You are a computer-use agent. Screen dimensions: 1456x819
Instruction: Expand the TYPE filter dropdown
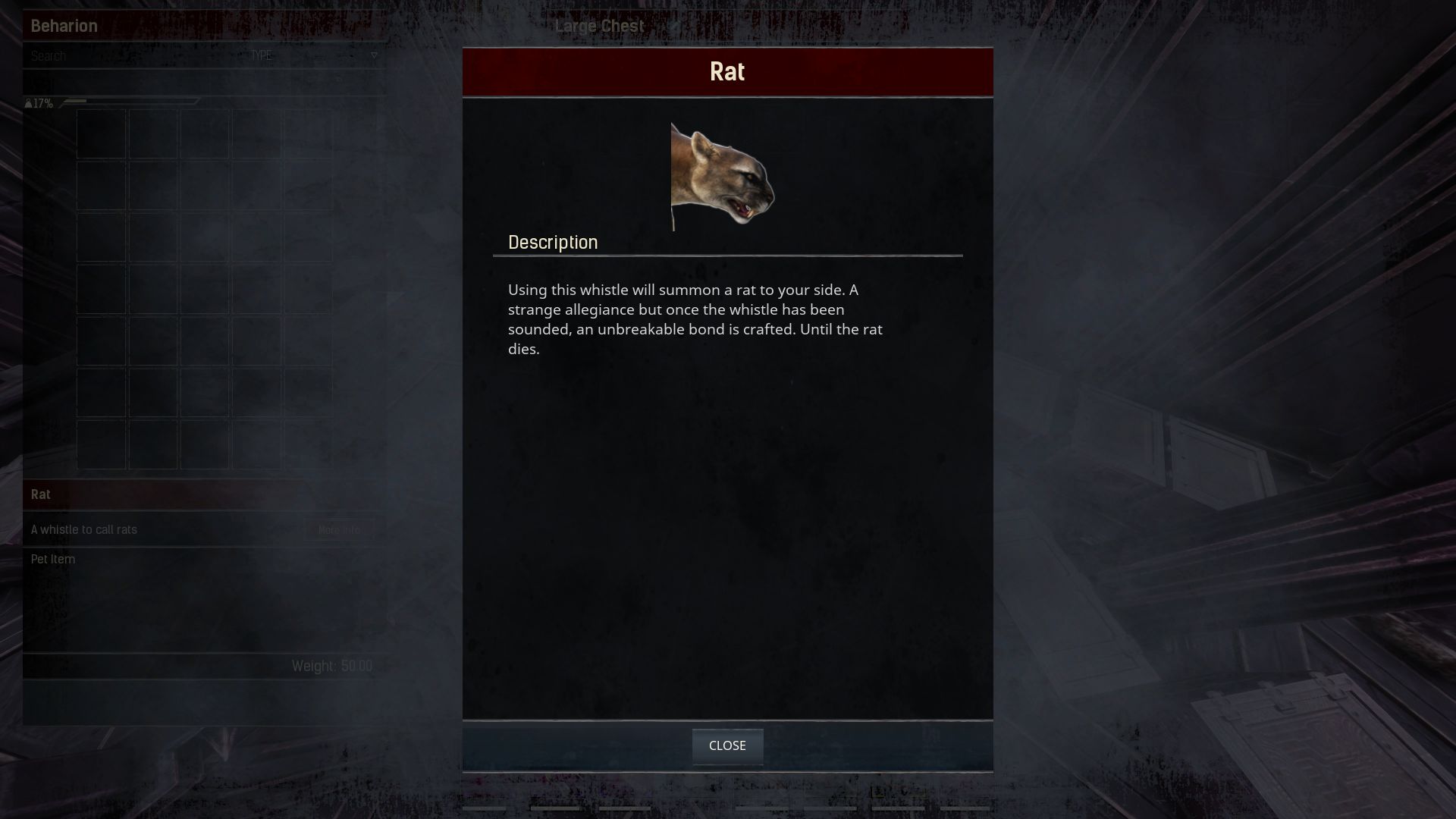tap(314, 55)
